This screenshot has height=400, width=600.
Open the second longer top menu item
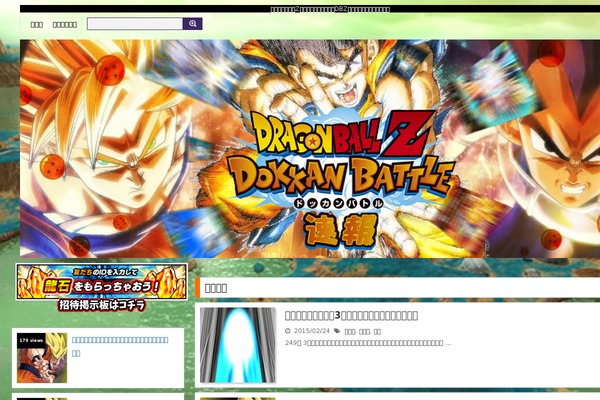(65, 25)
